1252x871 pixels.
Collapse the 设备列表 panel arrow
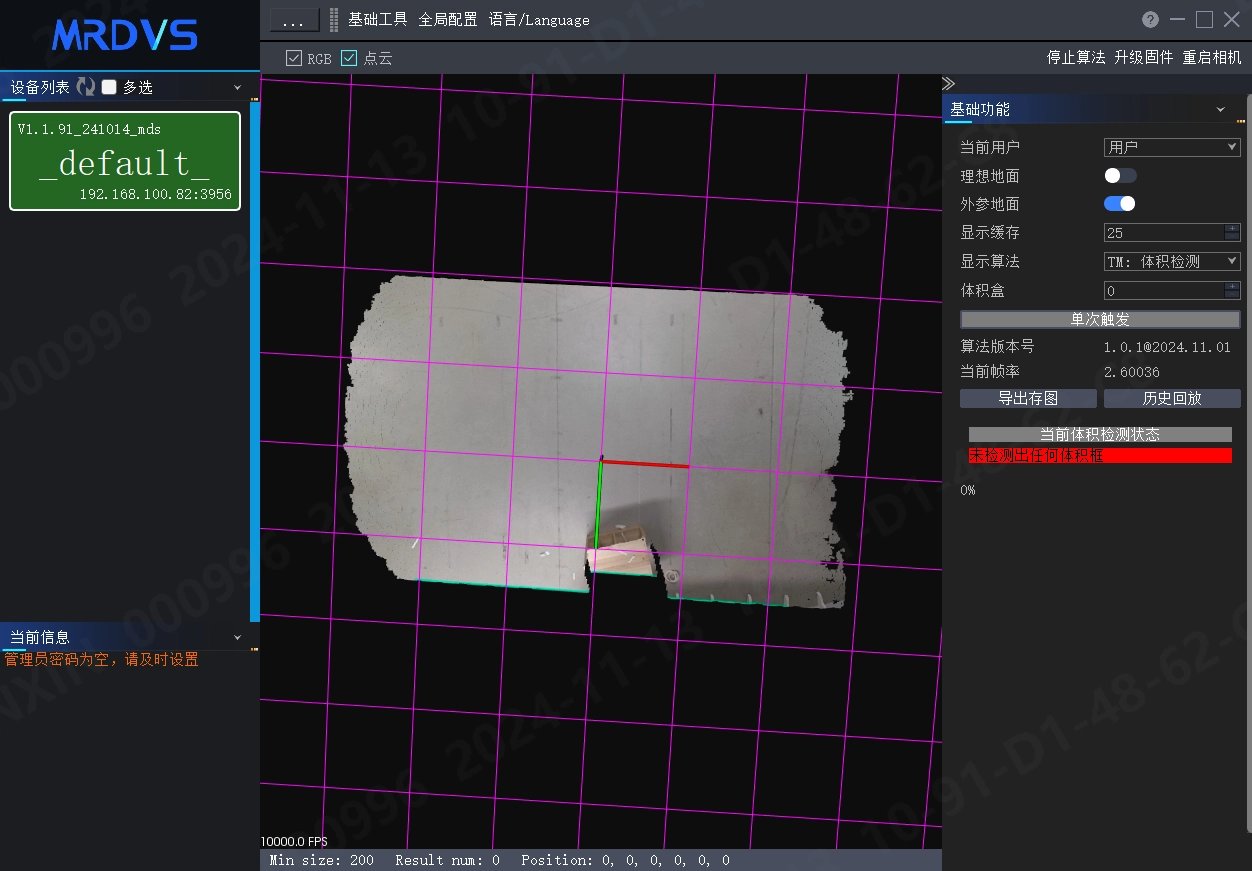tap(238, 87)
